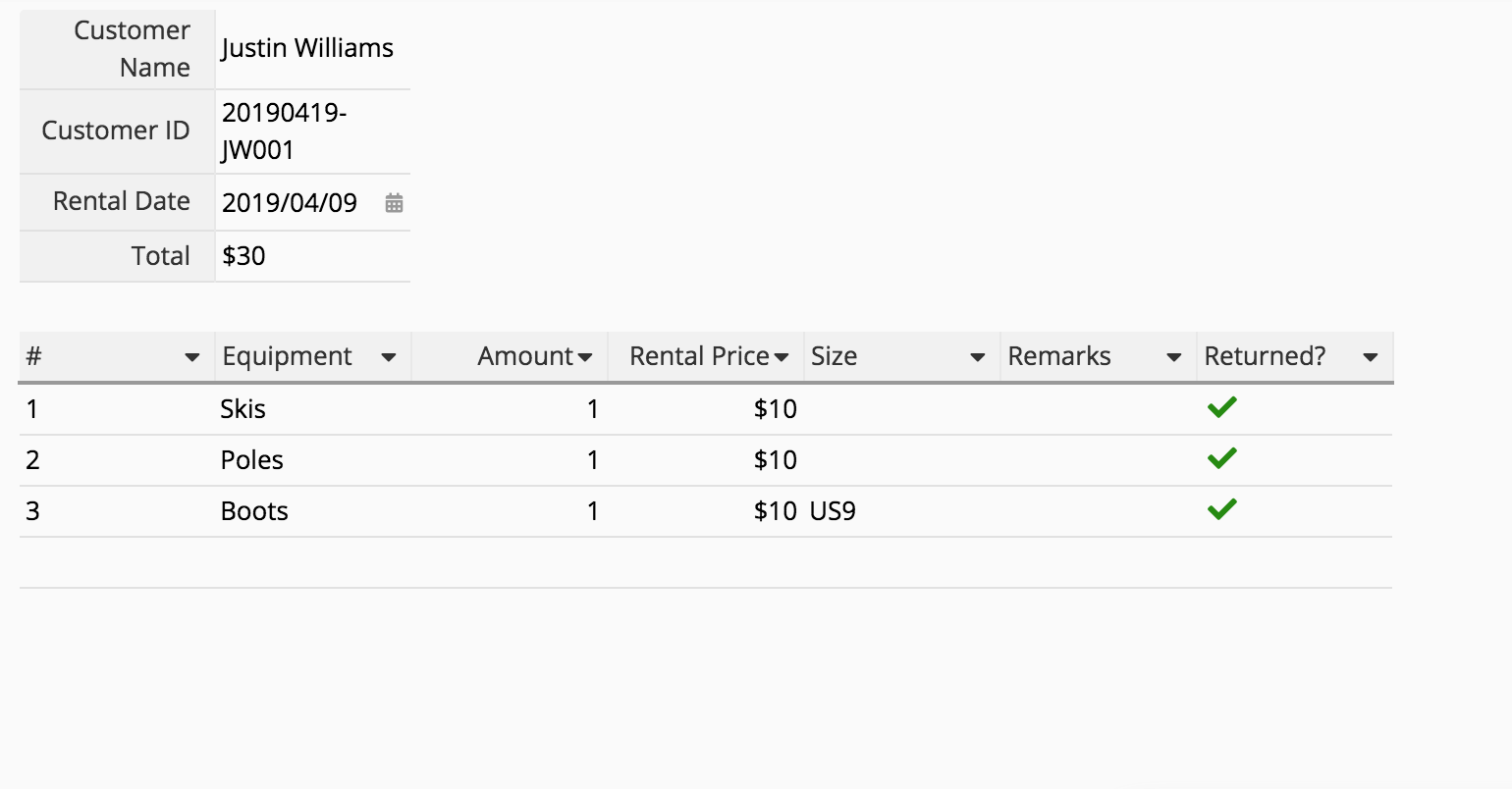Expand the Remarks column dropdown arrow
Image resolution: width=1512 pixels, height=789 pixels.
pos(1173,357)
